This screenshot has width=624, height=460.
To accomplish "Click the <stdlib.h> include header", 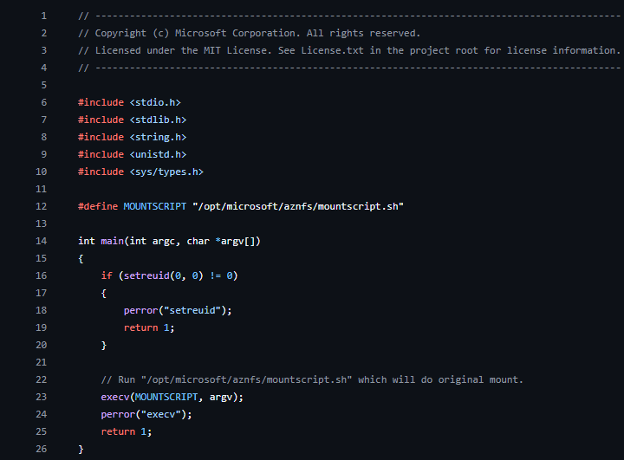I will [157, 120].
